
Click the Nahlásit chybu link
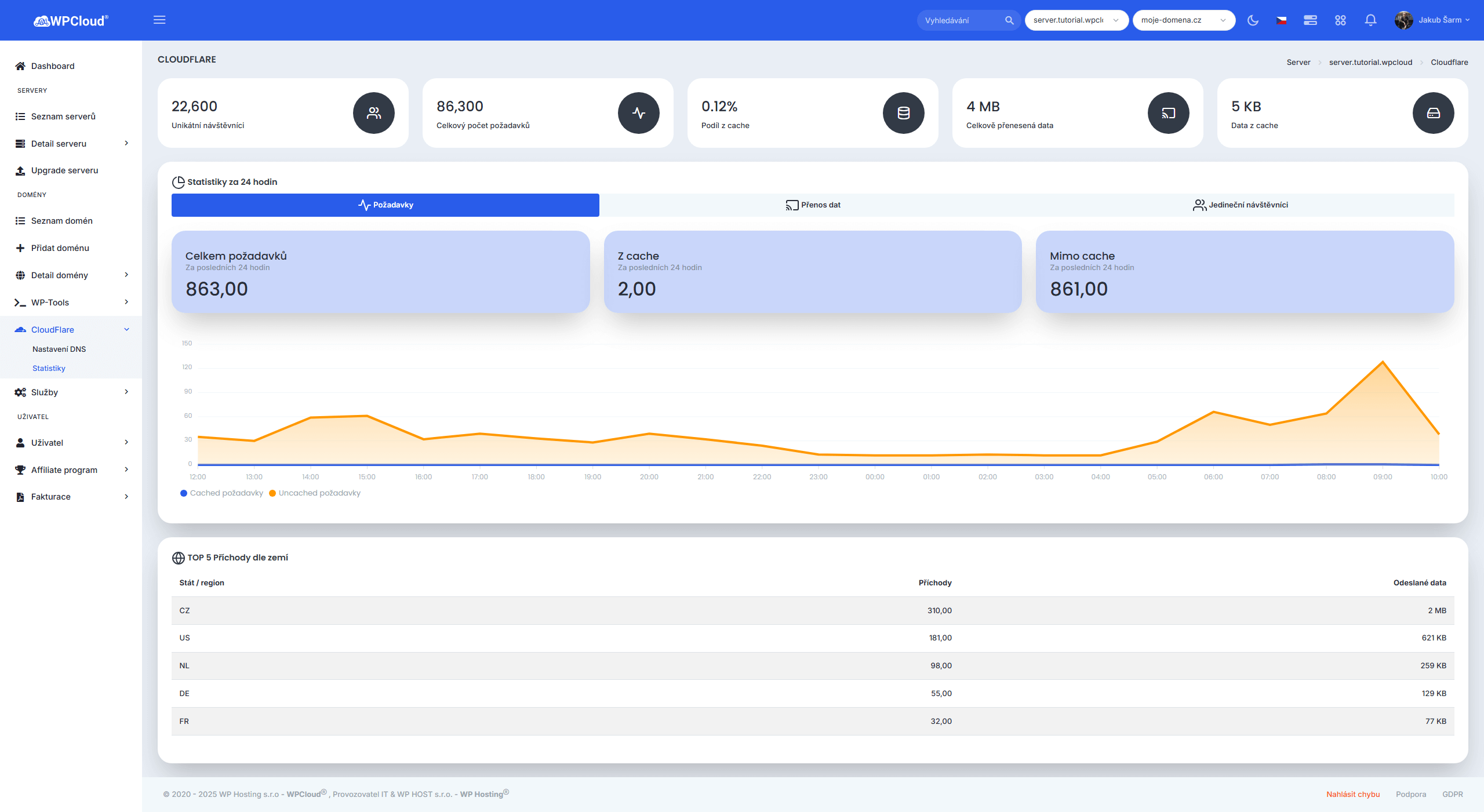[x=1352, y=794]
